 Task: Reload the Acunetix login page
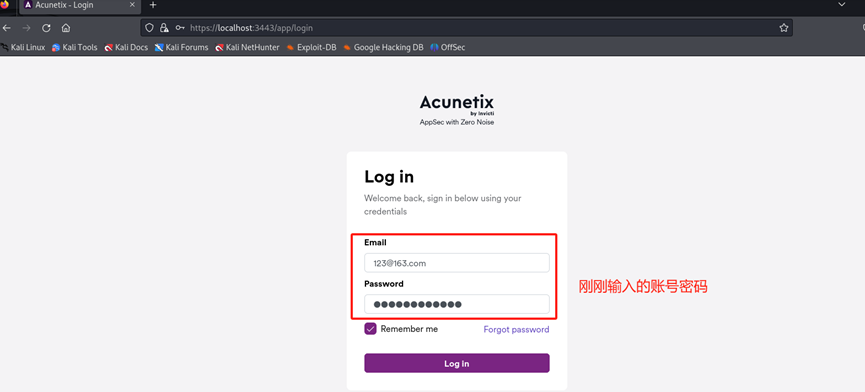coord(46,28)
